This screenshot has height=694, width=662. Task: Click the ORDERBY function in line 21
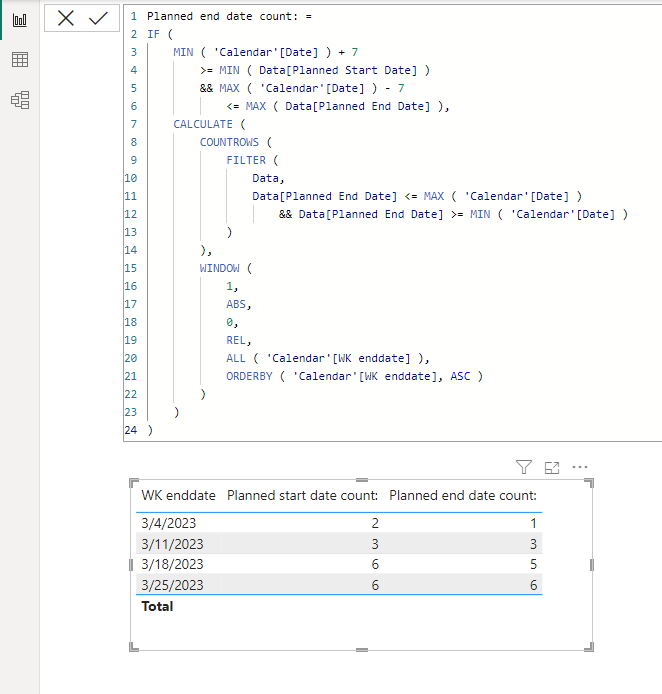click(x=249, y=376)
